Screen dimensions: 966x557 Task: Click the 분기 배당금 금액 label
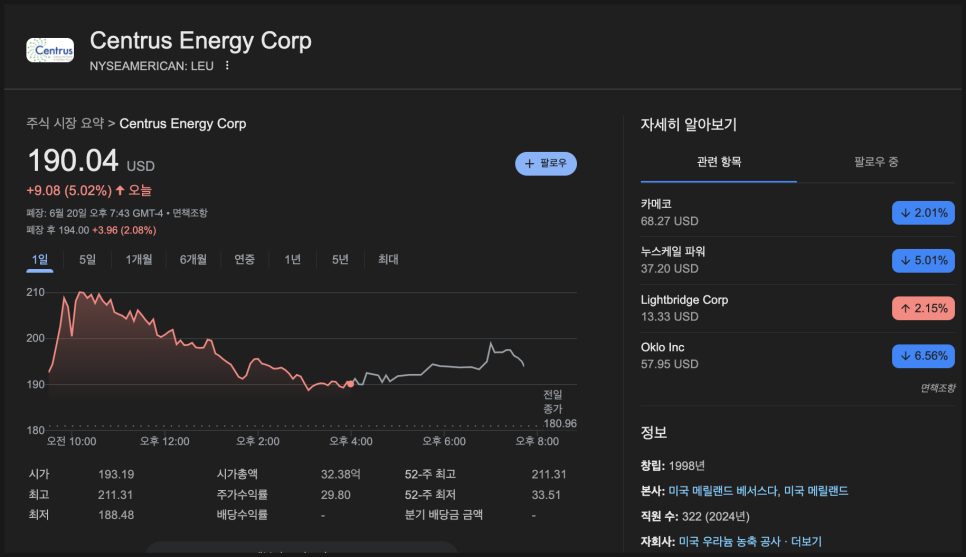444,515
